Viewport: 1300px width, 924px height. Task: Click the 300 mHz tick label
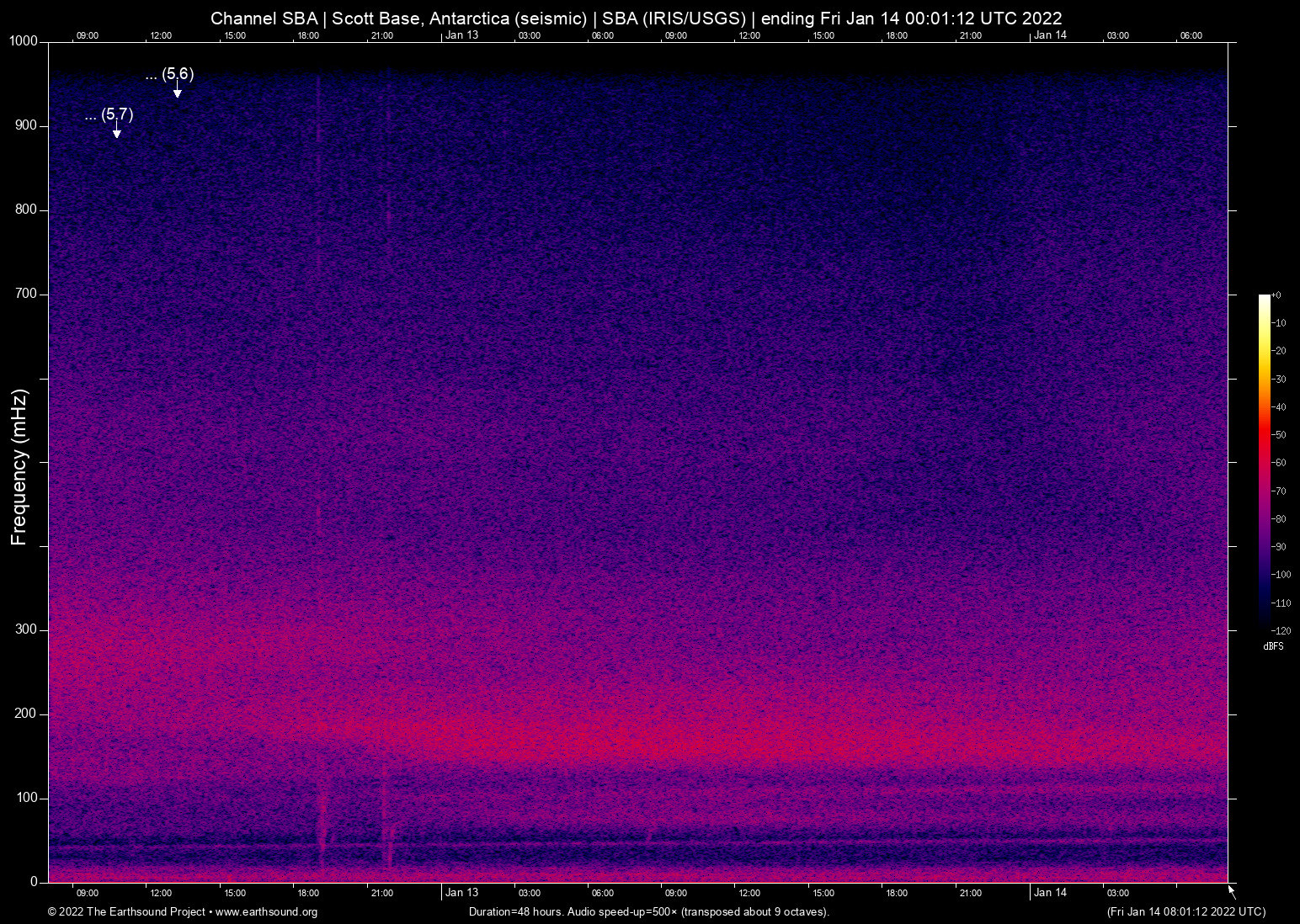coord(24,629)
